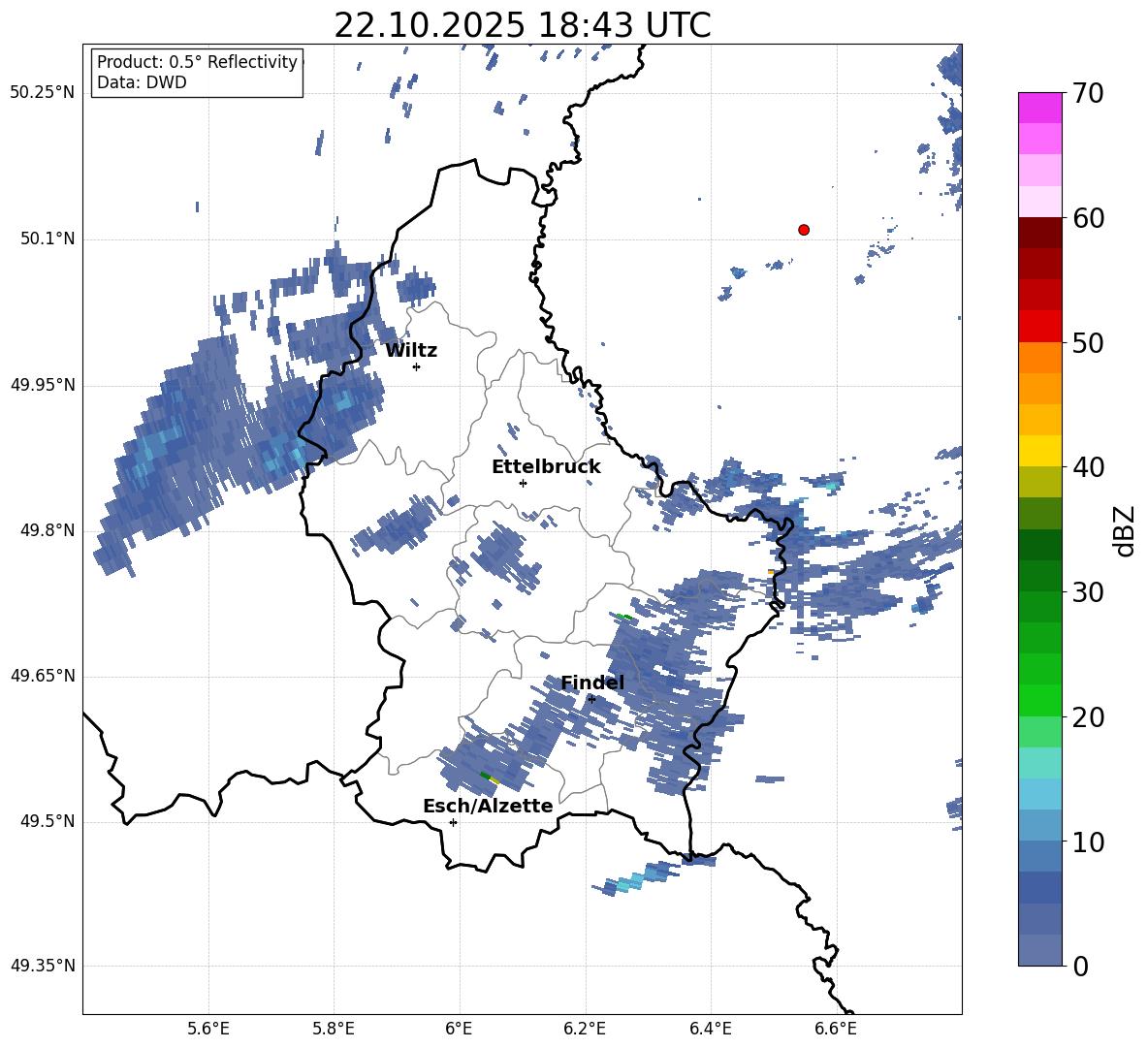1148x1048 pixels.
Task: Click the Ettelbruck station cross marker
Action: [x=523, y=483]
